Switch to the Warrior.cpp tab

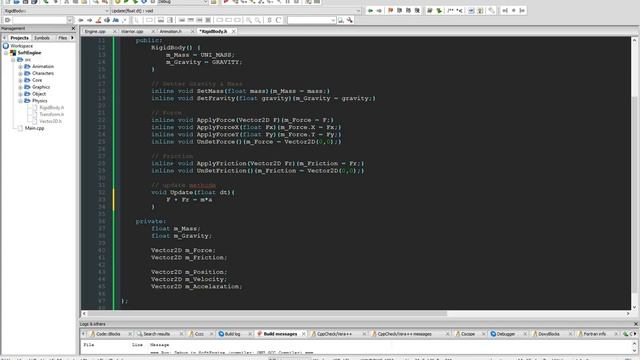point(132,31)
